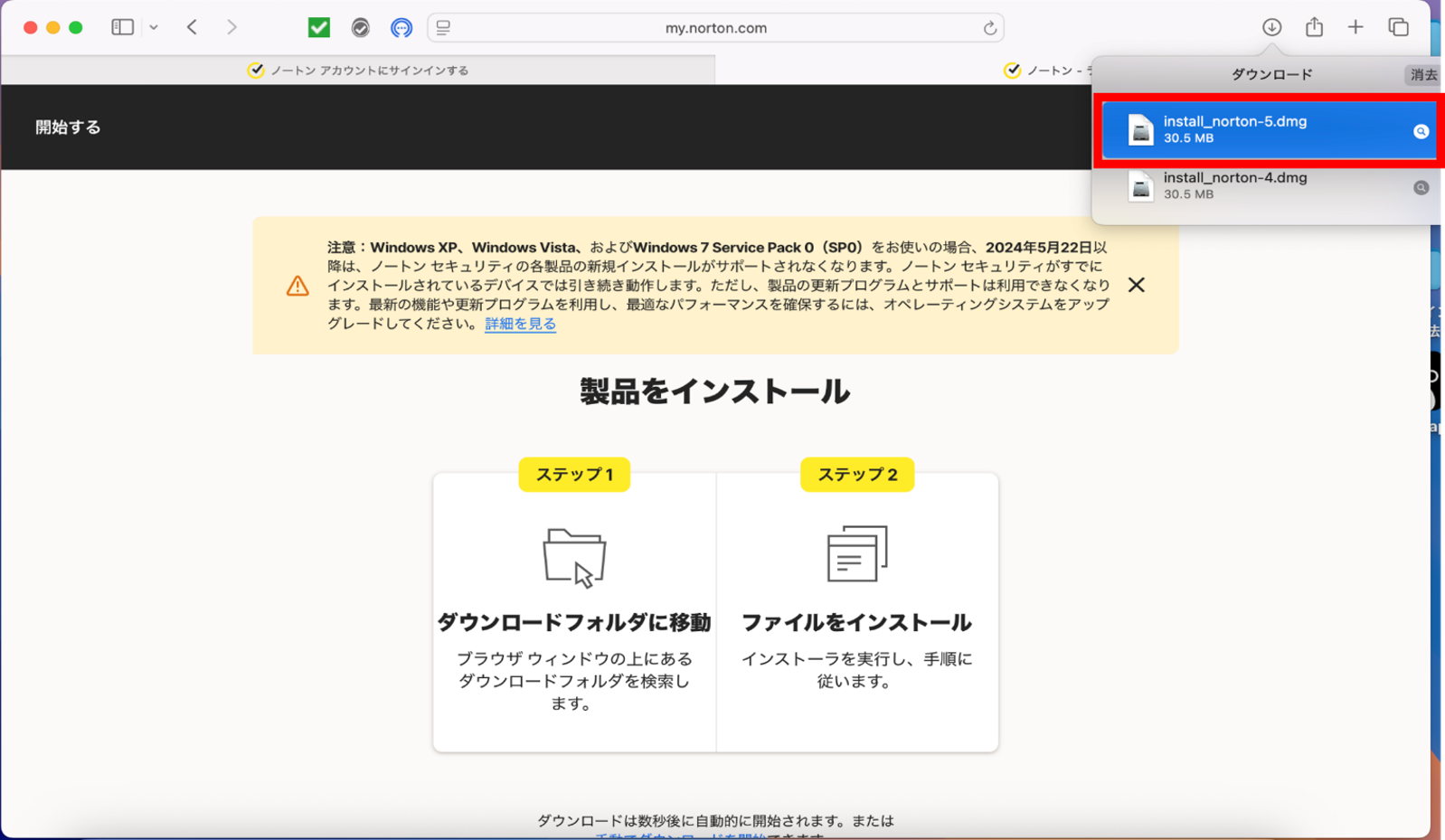
Task: Open the blue password manager extension icon
Action: click(x=401, y=28)
